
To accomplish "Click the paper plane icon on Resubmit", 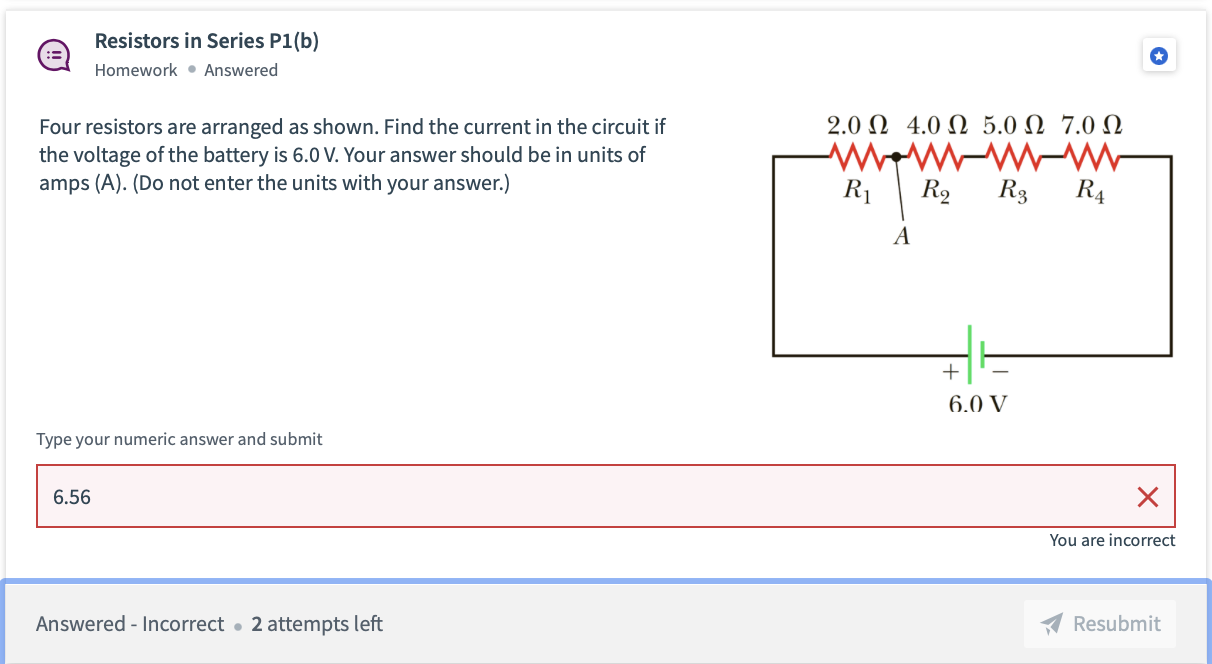I will click(x=1051, y=623).
